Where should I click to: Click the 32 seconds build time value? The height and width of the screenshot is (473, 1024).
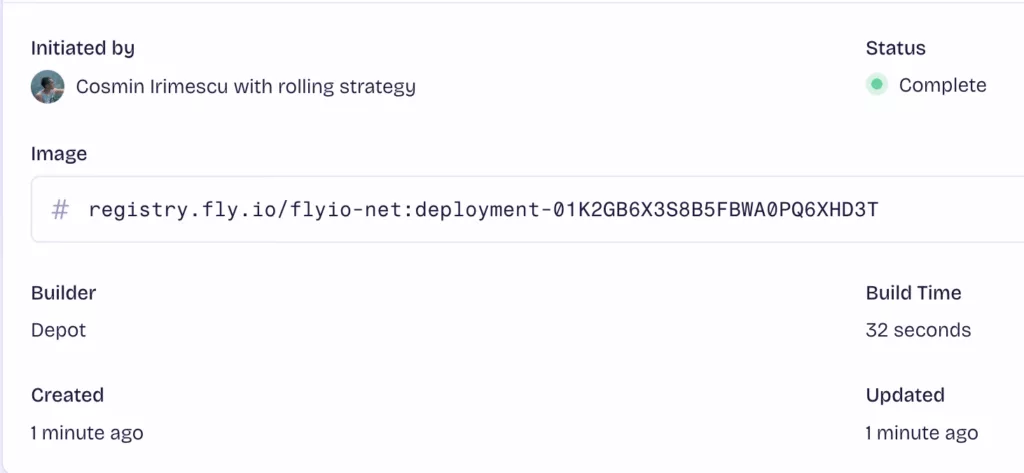(918, 330)
